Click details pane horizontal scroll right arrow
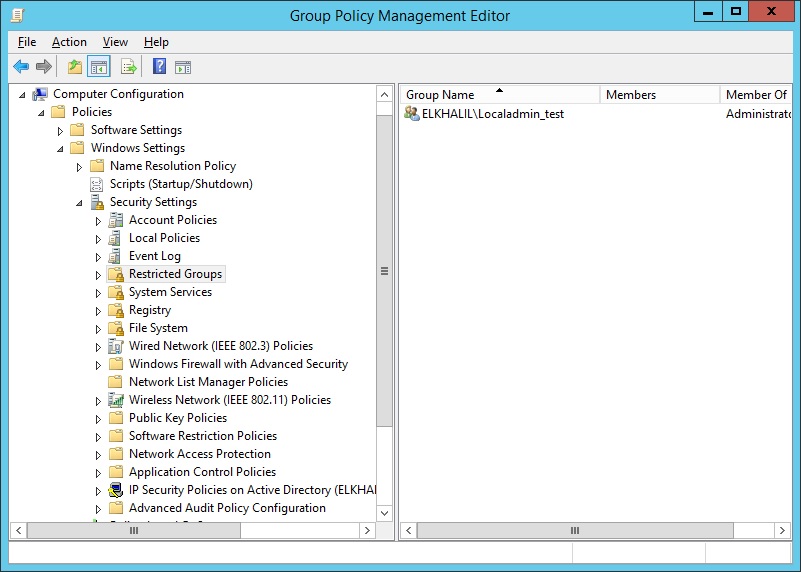The height and width of the screenshot is (572, 801). [782, 531]
